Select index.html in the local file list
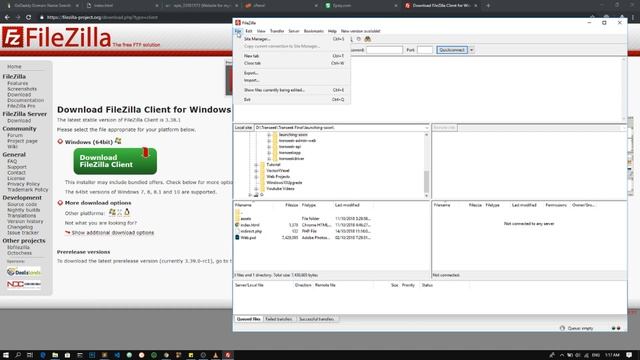640x360 pixels. [250, 225]
